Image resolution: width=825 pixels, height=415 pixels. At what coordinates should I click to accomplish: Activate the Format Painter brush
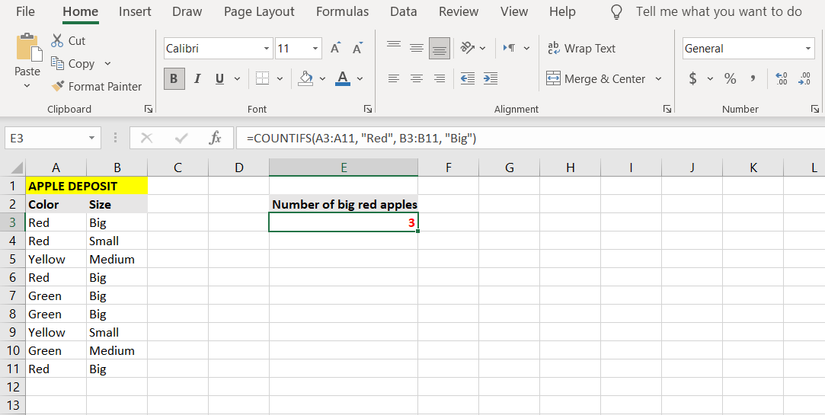click(57, 86)
